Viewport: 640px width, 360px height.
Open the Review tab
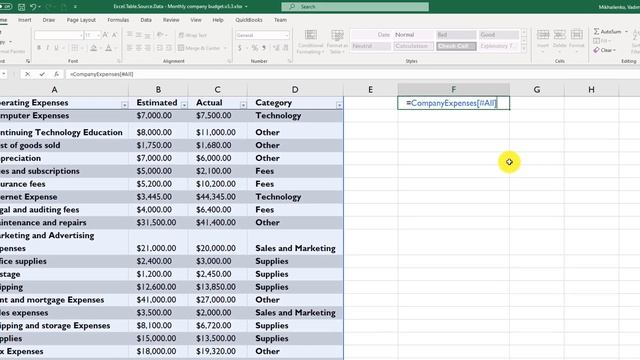[x=171, y=20]
